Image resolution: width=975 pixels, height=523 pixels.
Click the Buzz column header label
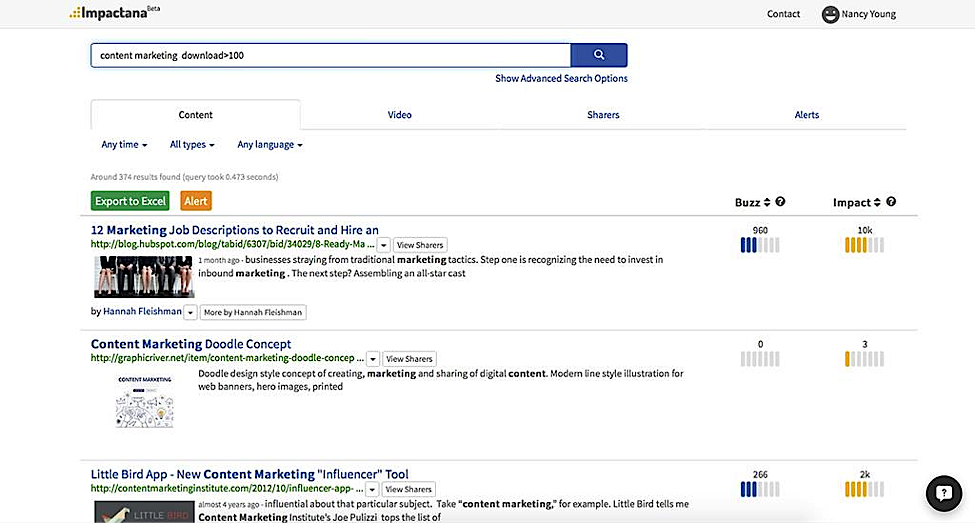point(747,202)
